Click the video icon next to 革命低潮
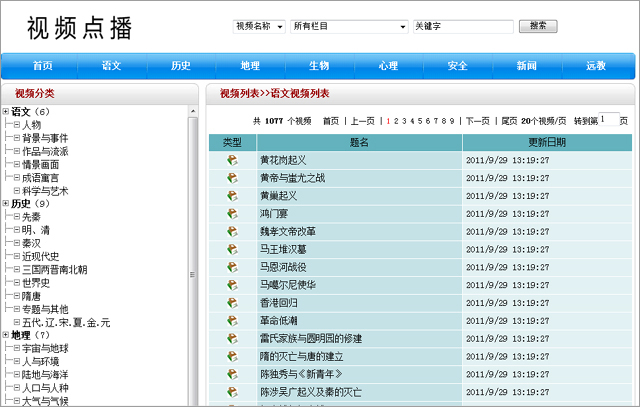 click(x=232, y=320)
